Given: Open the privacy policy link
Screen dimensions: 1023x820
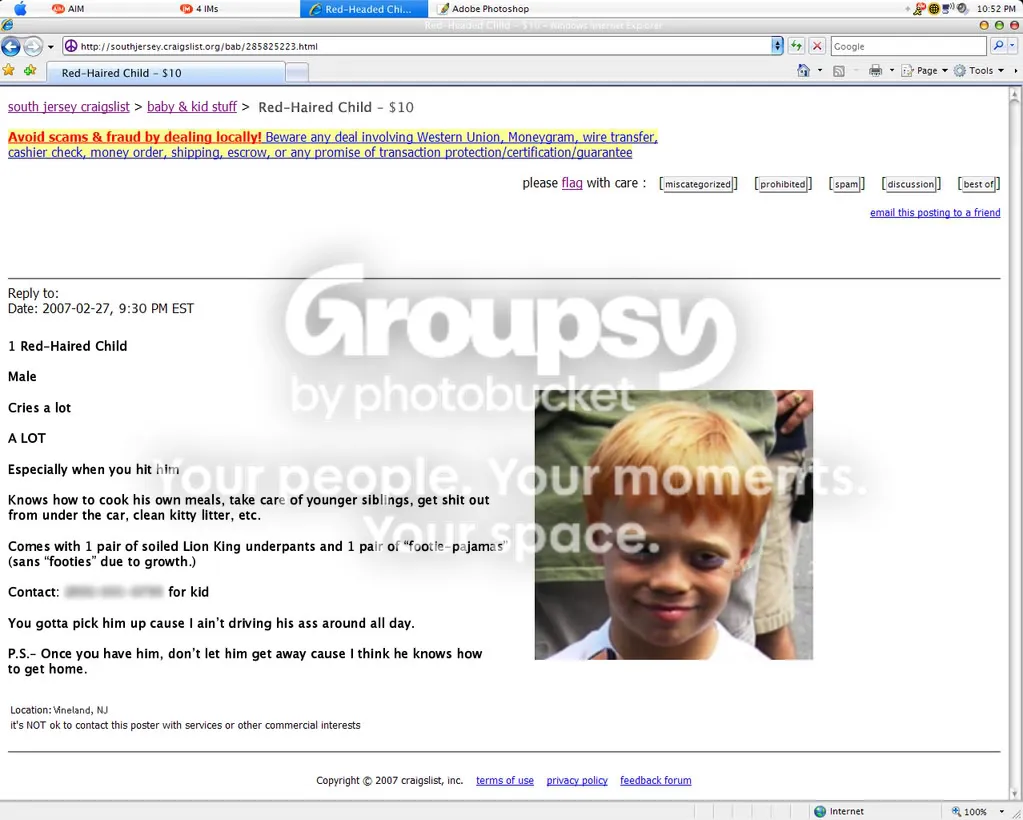Looking at the screenshot, I should [x=577, y=780].
